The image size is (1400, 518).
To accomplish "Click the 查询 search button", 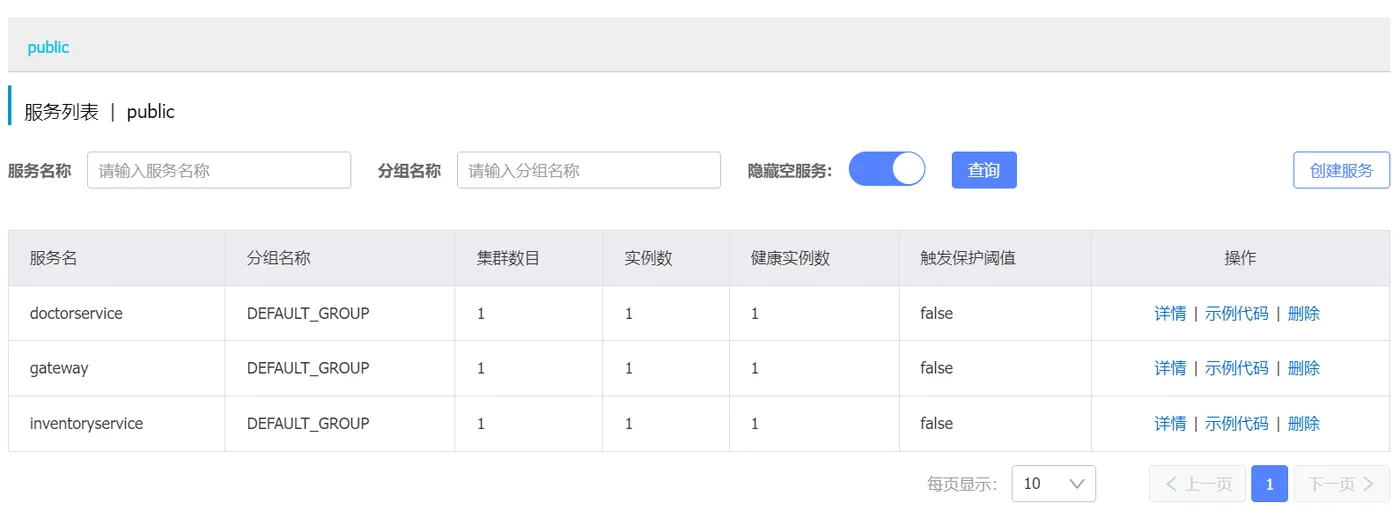I will click(x=984, y=170).
